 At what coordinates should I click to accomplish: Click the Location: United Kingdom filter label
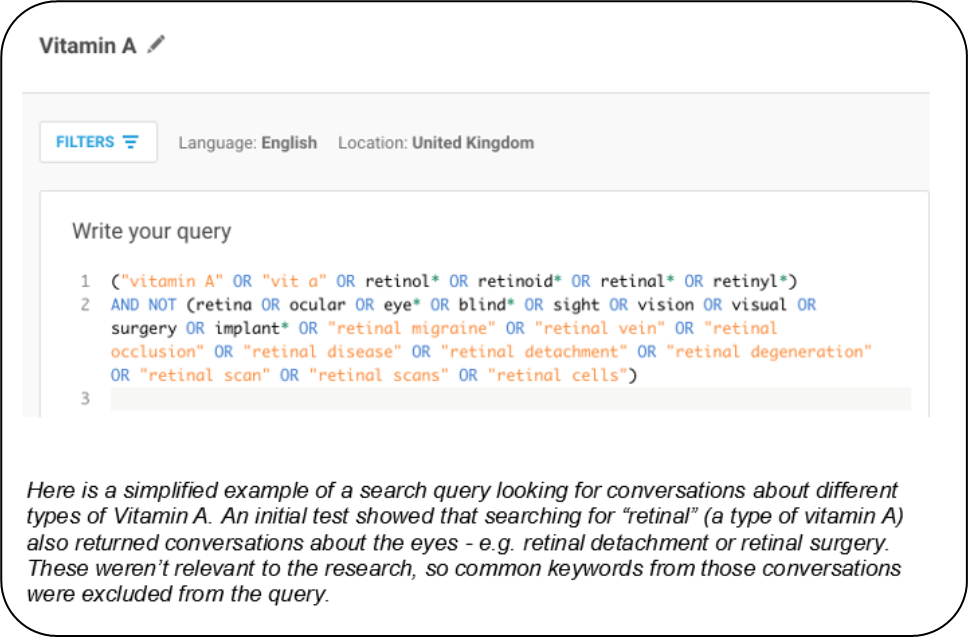tap(436, 143)
